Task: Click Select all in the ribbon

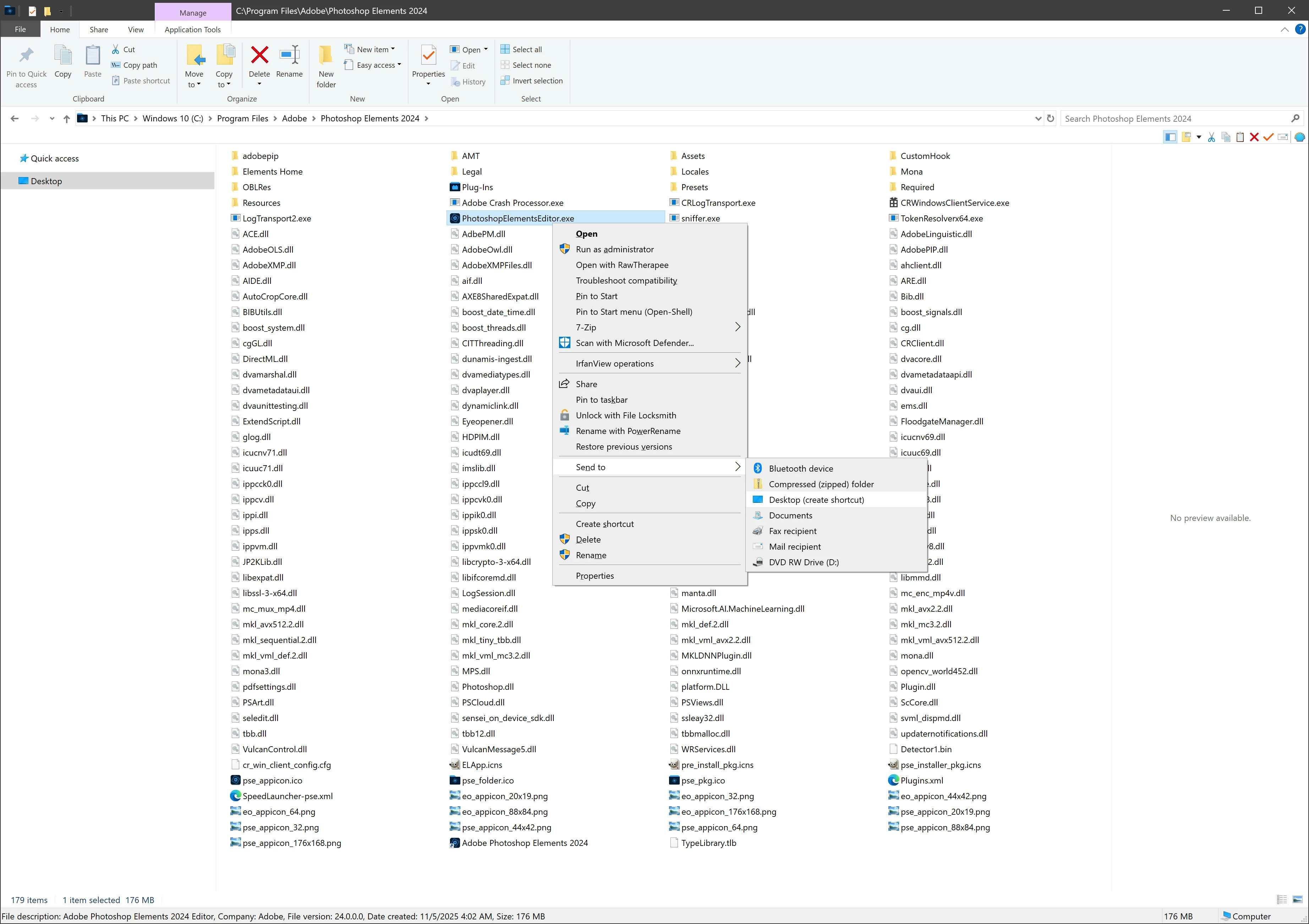Action: (x=521, y=50)
